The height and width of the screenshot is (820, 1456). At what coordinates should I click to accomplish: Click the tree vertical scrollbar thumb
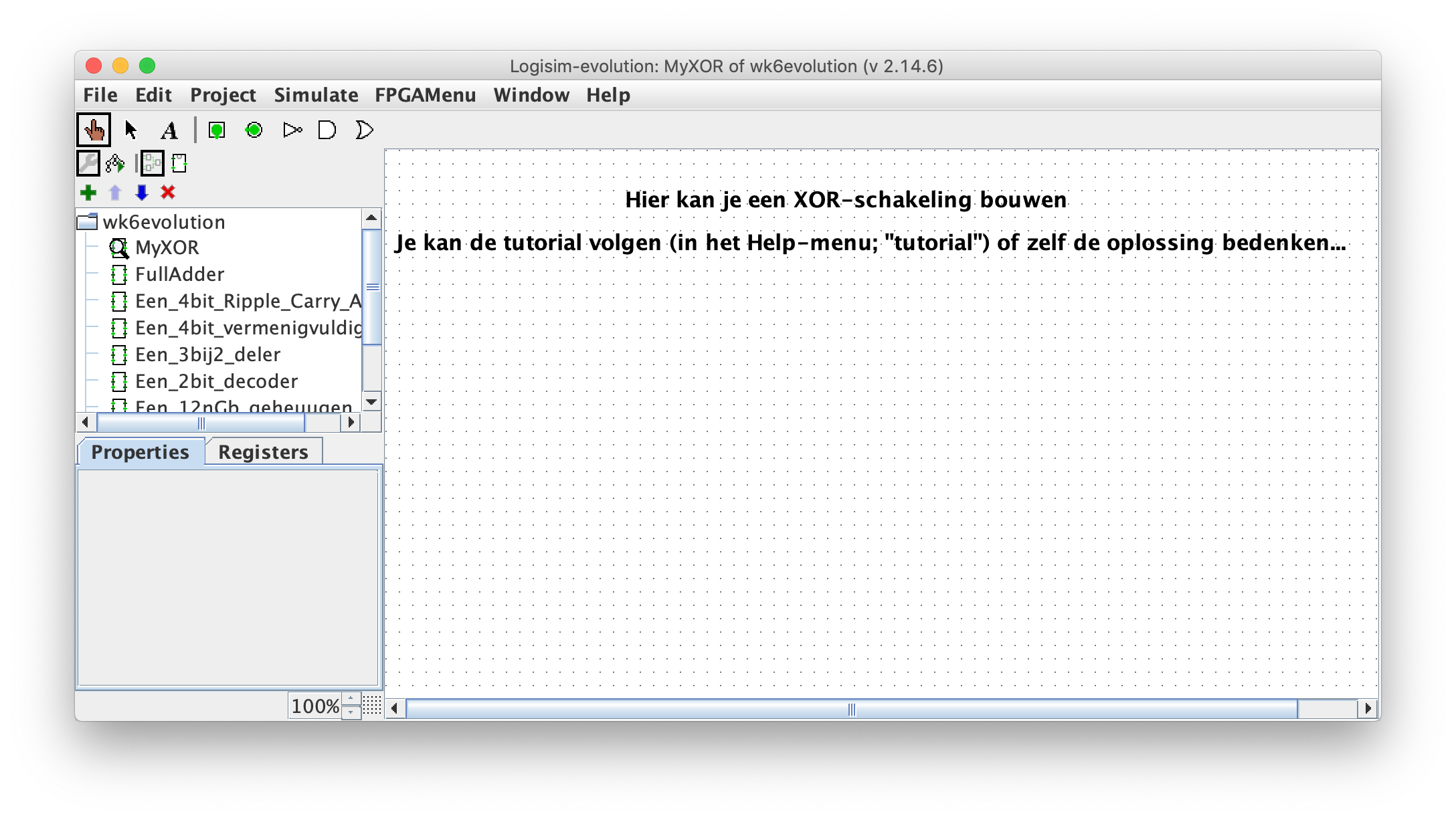372,287
